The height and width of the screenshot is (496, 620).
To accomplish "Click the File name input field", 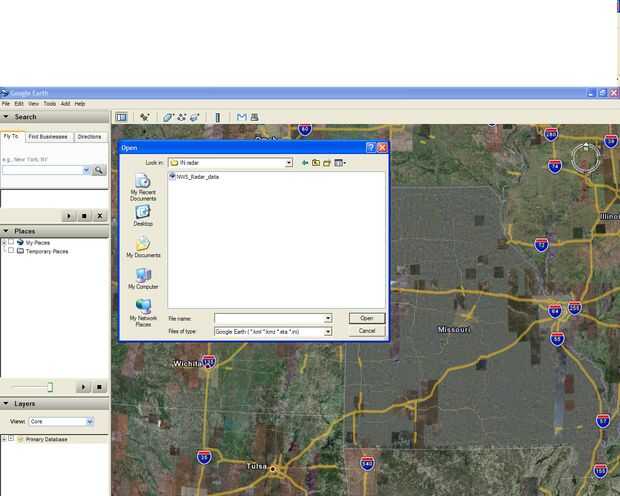I will click(x=269, y=318).
